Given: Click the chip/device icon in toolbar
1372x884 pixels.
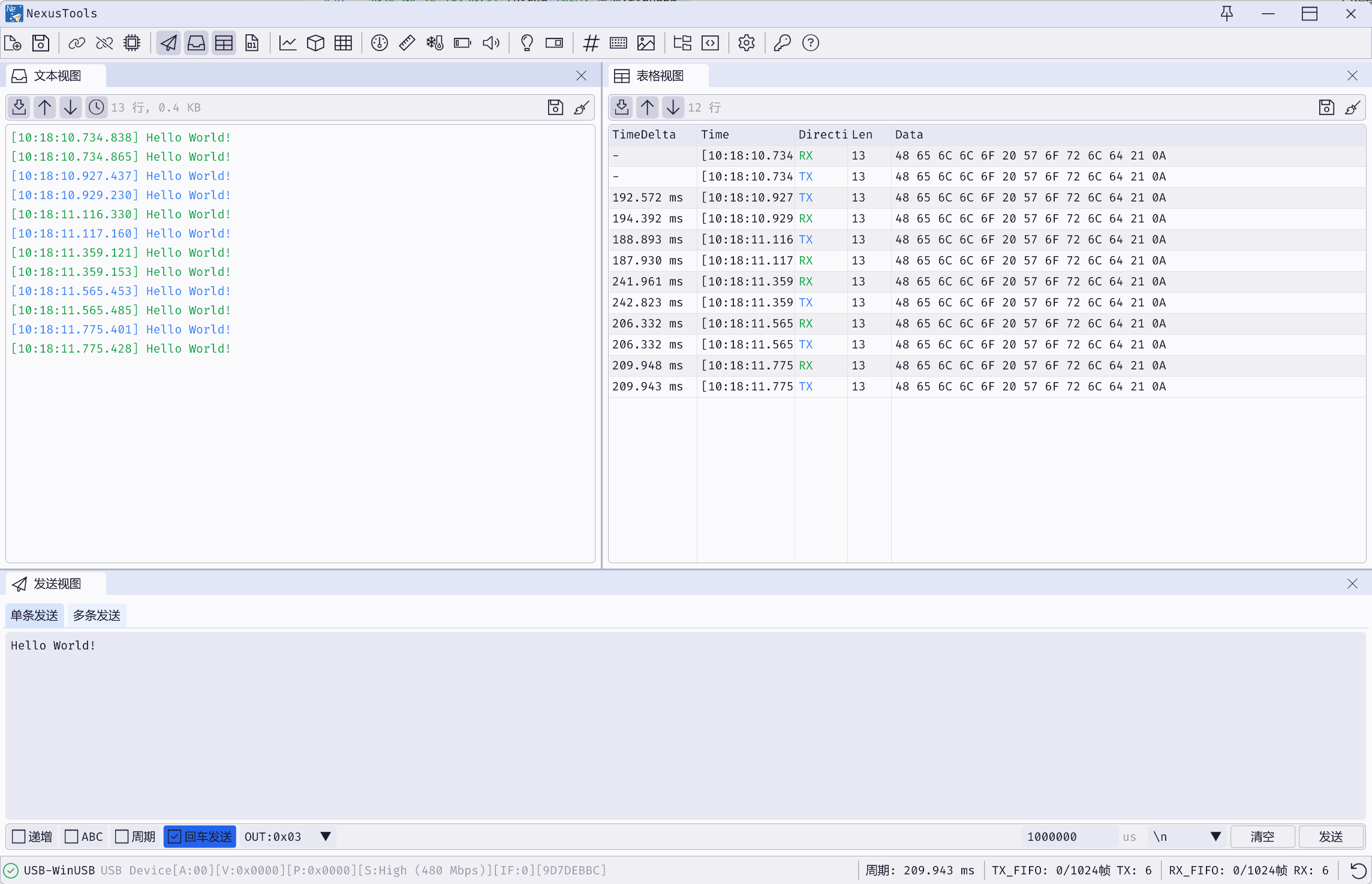Looking at the screenshot, I should [132, 43].
